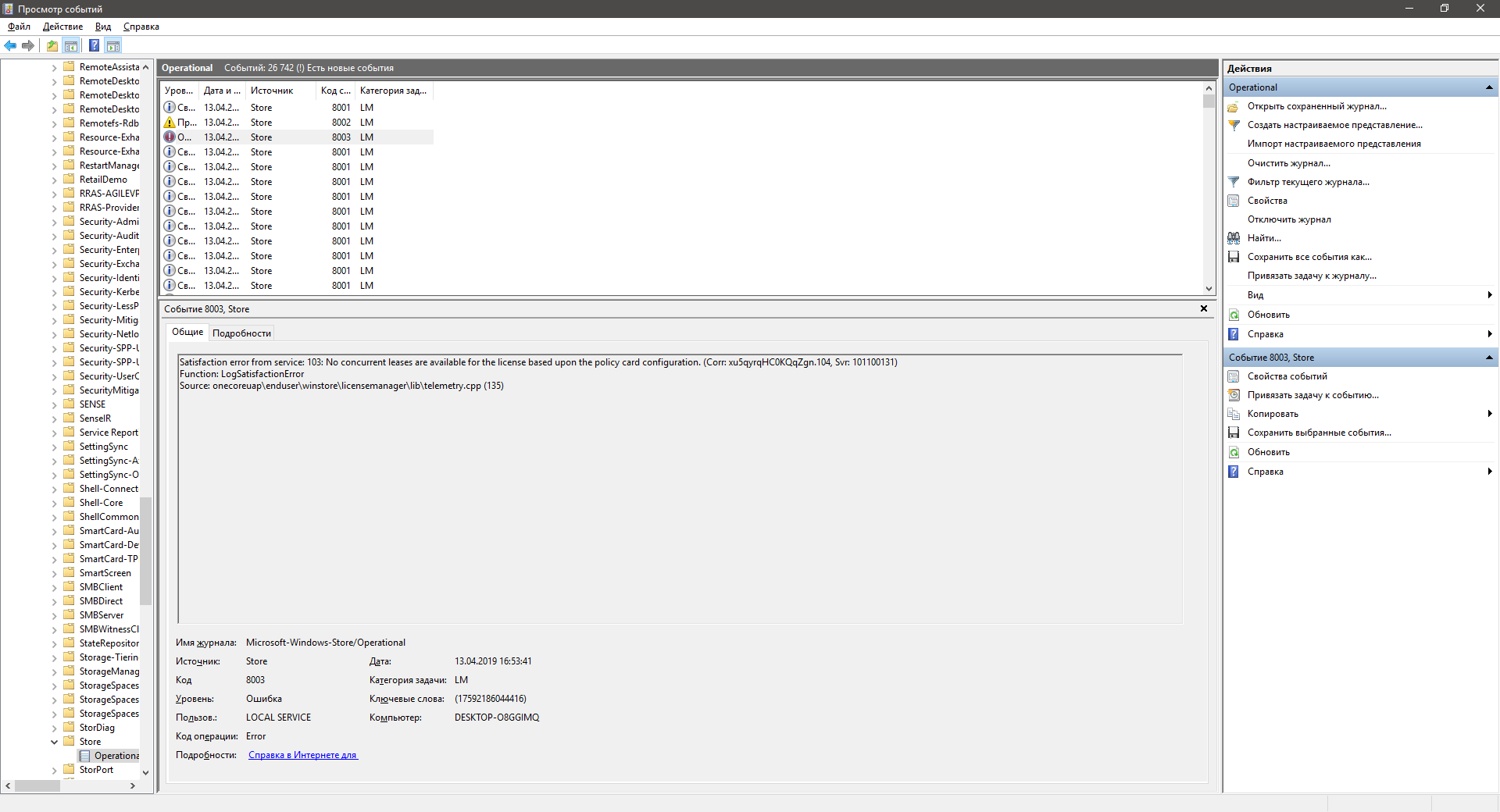Sort the list by the Источник column header
The height and width of the screenshot is (812, 1500).
click(x=280, y=91)
